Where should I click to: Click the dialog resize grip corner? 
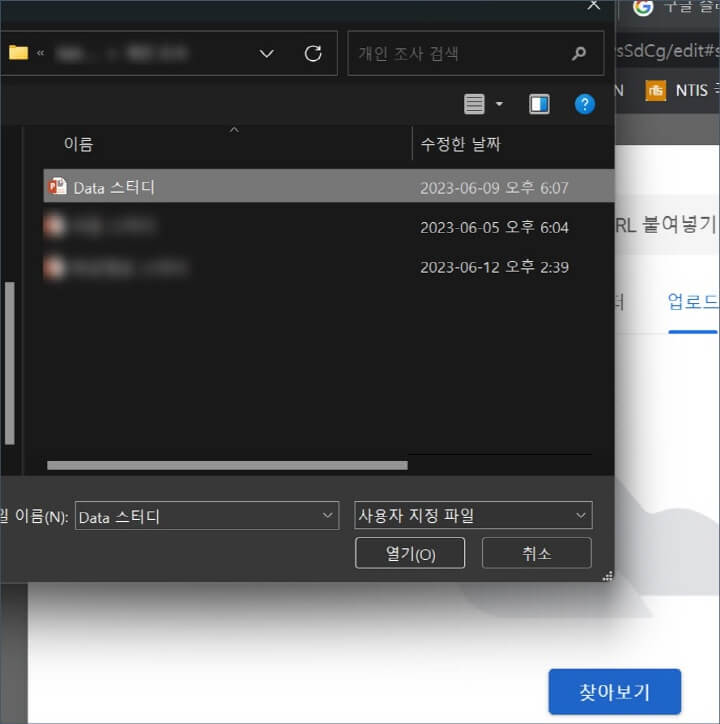[608, 575]
